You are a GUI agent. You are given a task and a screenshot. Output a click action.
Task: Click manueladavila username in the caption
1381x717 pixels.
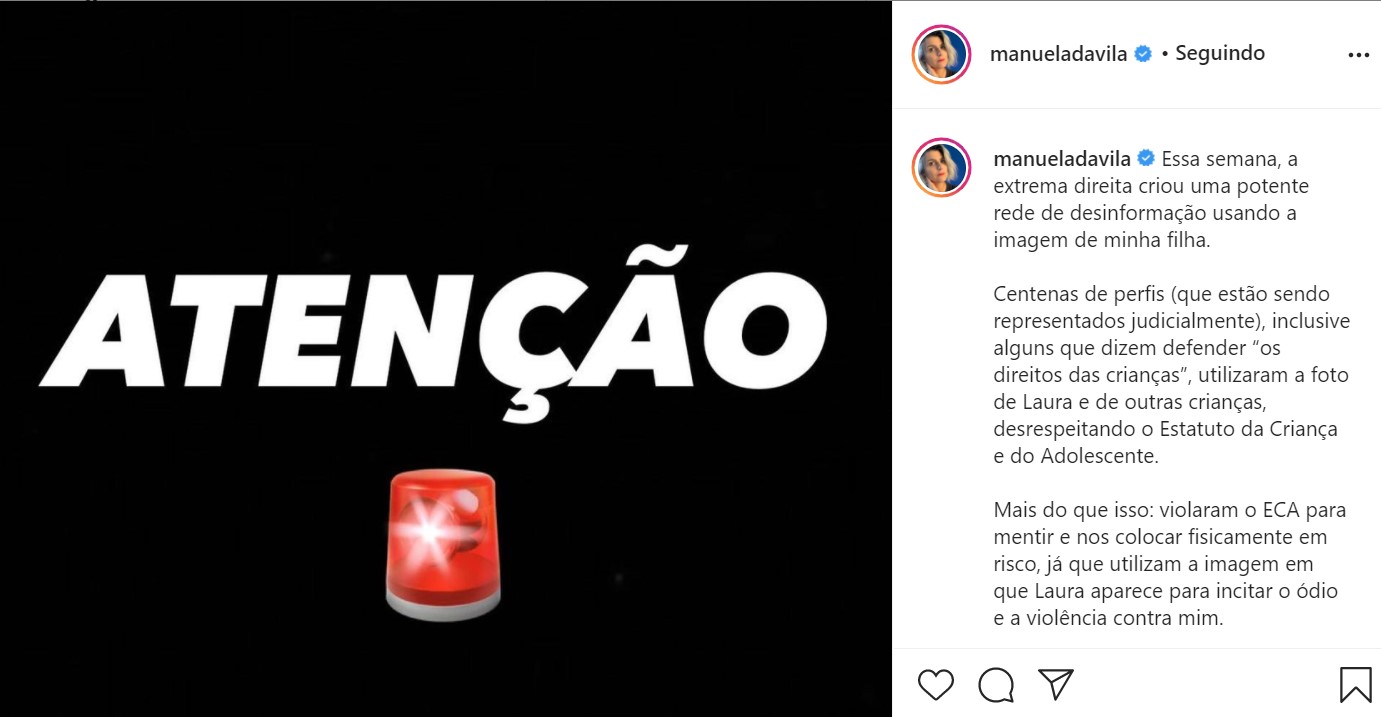[1063, 159]
